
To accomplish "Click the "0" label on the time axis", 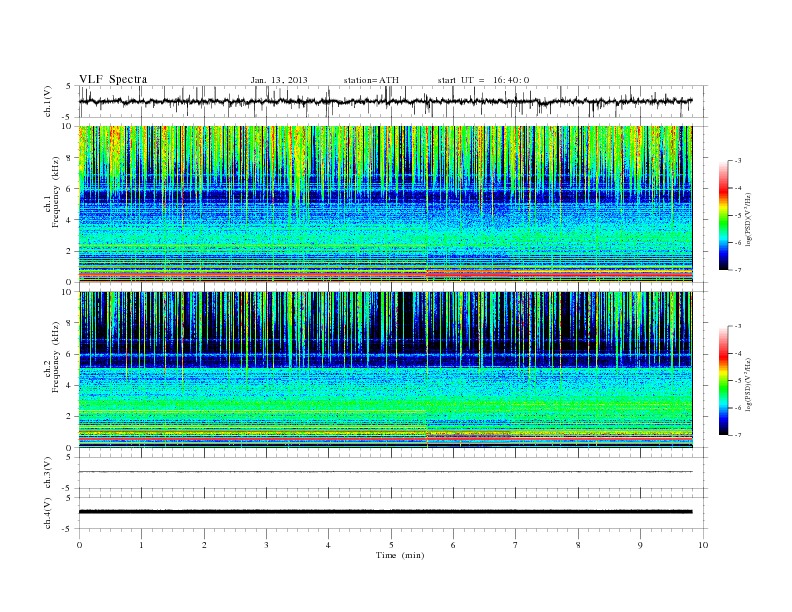I will 79,545.
